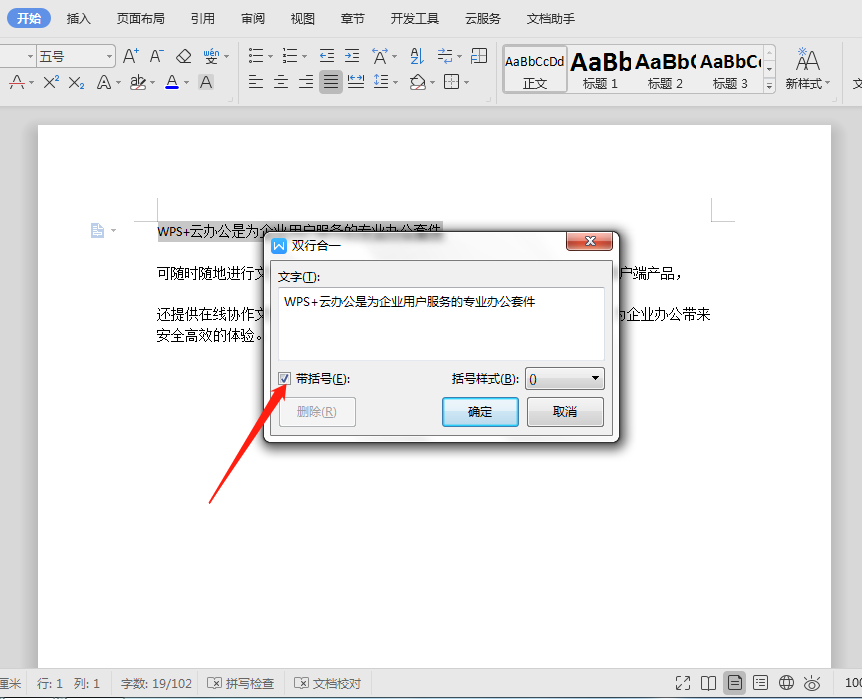Apply the 标题 3 style
Viewport: 862px width, 699px height.
[x=730, y=69]
